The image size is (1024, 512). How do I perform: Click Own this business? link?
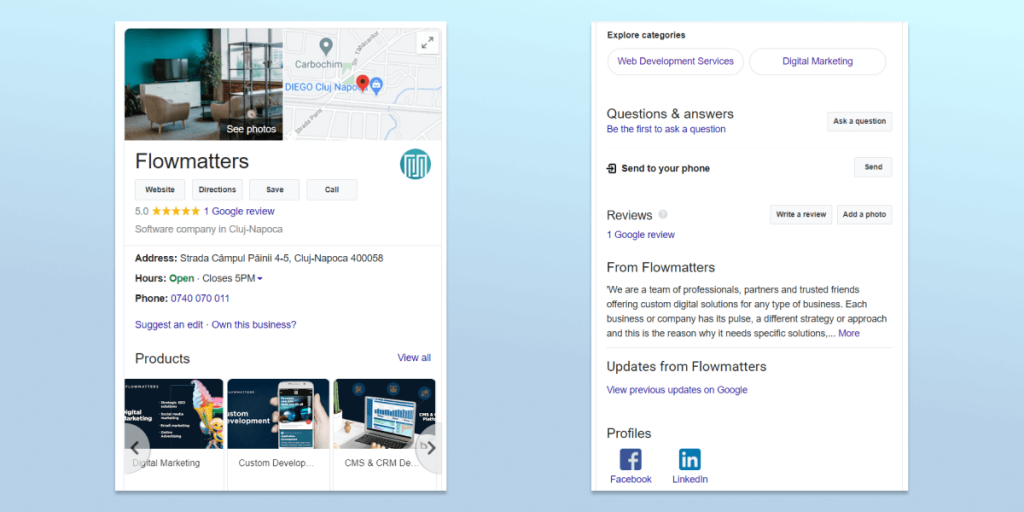[x=254, y=325]
